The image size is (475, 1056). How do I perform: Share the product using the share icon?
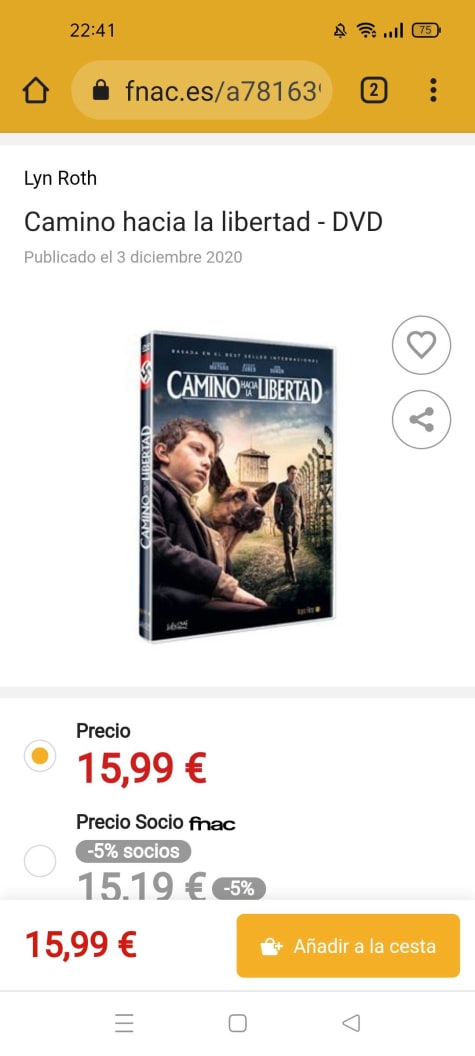pos(421,419)
